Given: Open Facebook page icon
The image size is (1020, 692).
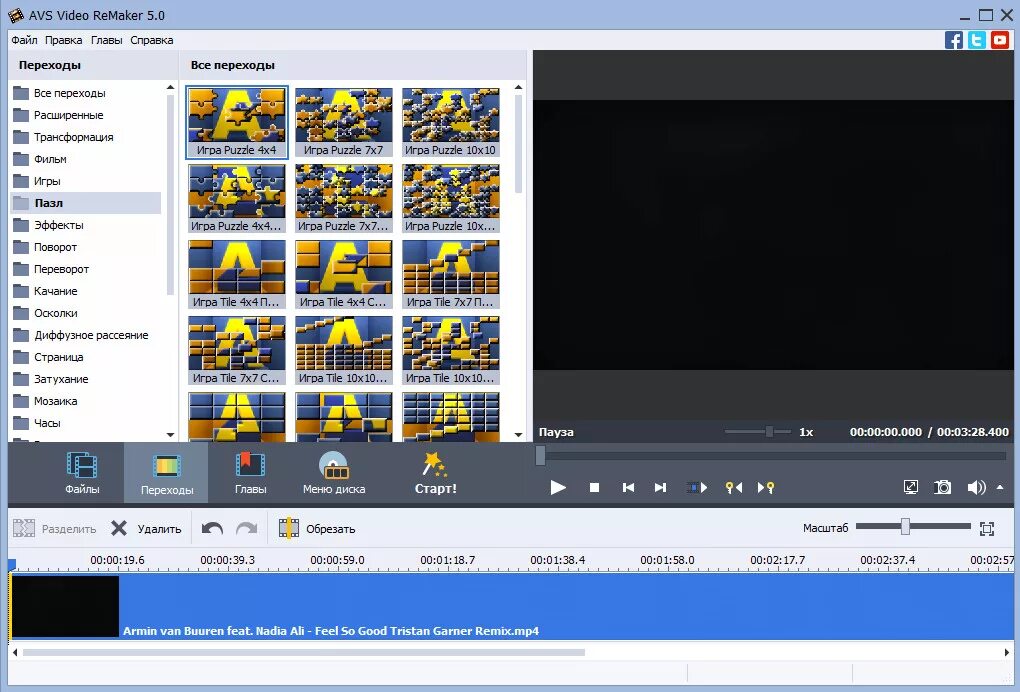Looking at the screenshot, I should [x=954, y=40].
